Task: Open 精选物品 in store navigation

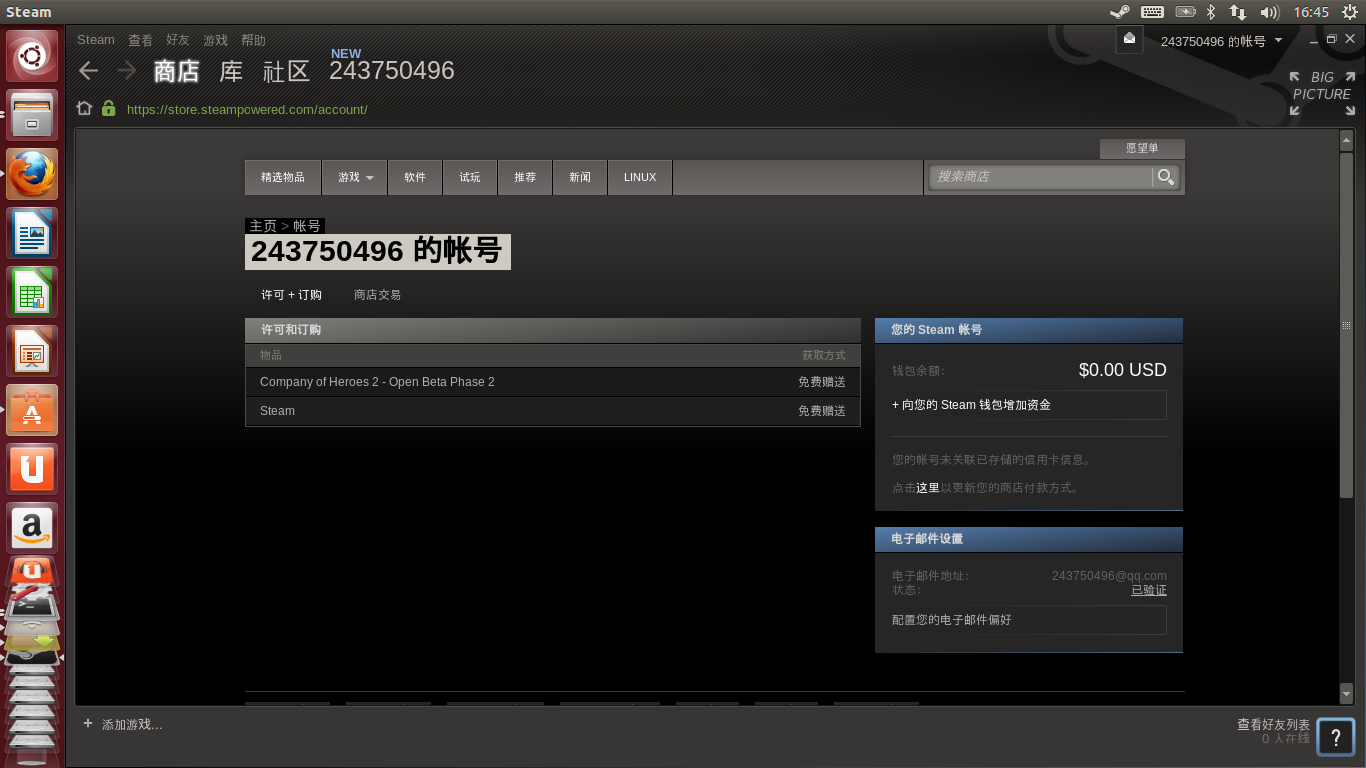Action: pos(283,177)
